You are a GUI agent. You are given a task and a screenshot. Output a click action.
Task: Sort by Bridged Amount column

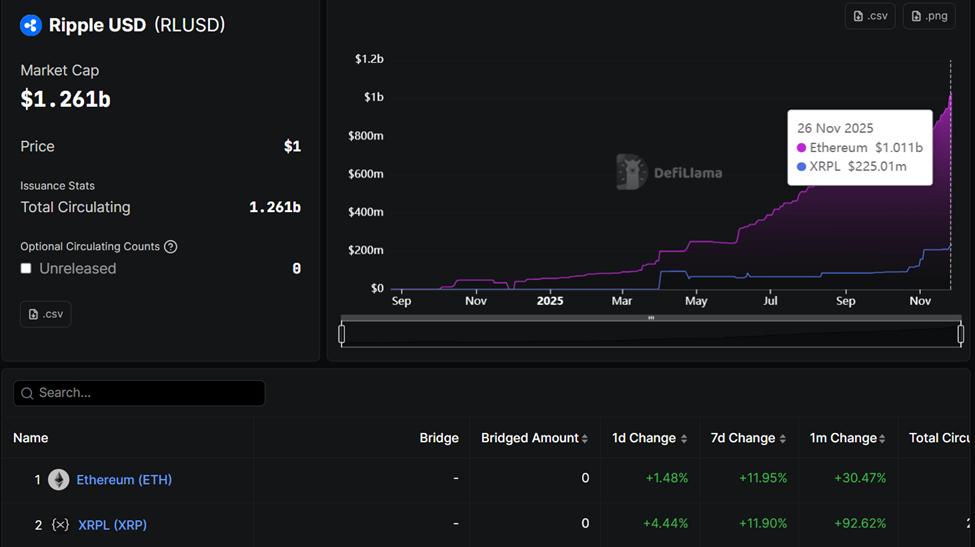click(534, 438)
